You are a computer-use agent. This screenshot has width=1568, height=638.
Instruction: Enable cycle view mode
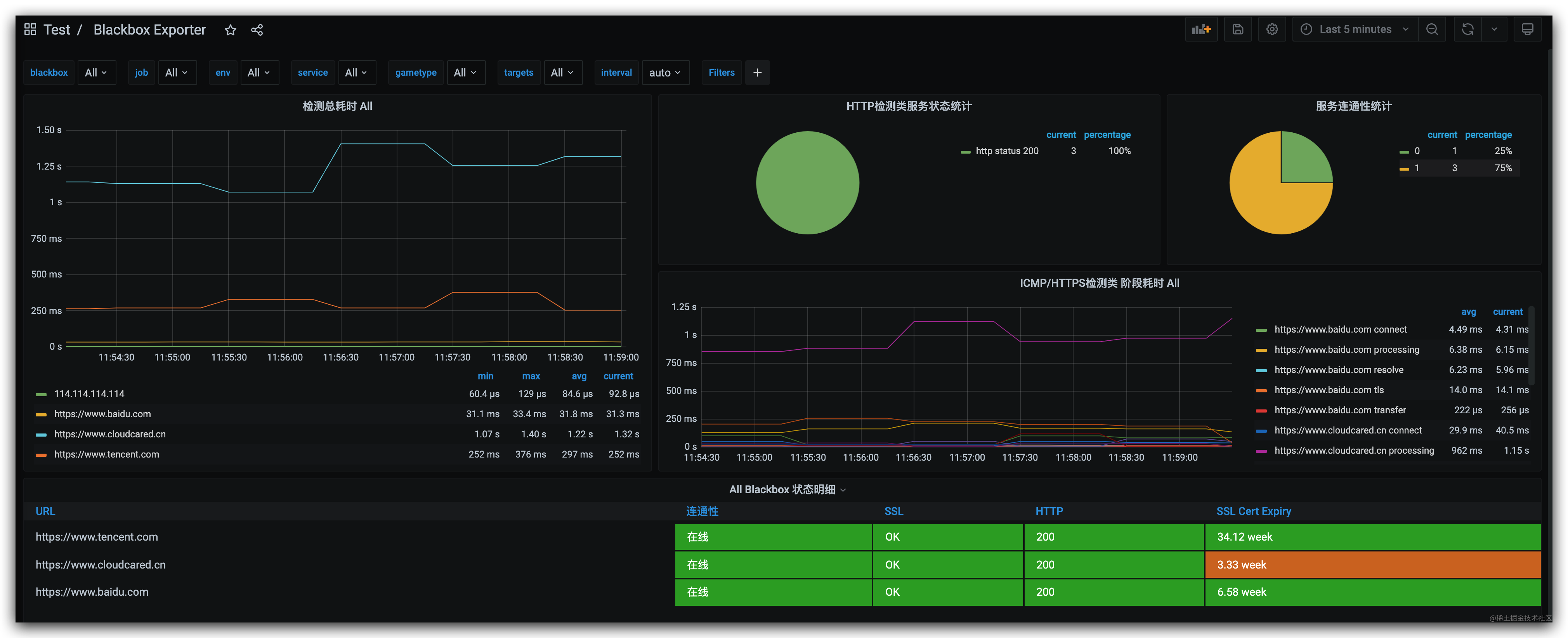pyautogui.click(x=1528, y=29)
